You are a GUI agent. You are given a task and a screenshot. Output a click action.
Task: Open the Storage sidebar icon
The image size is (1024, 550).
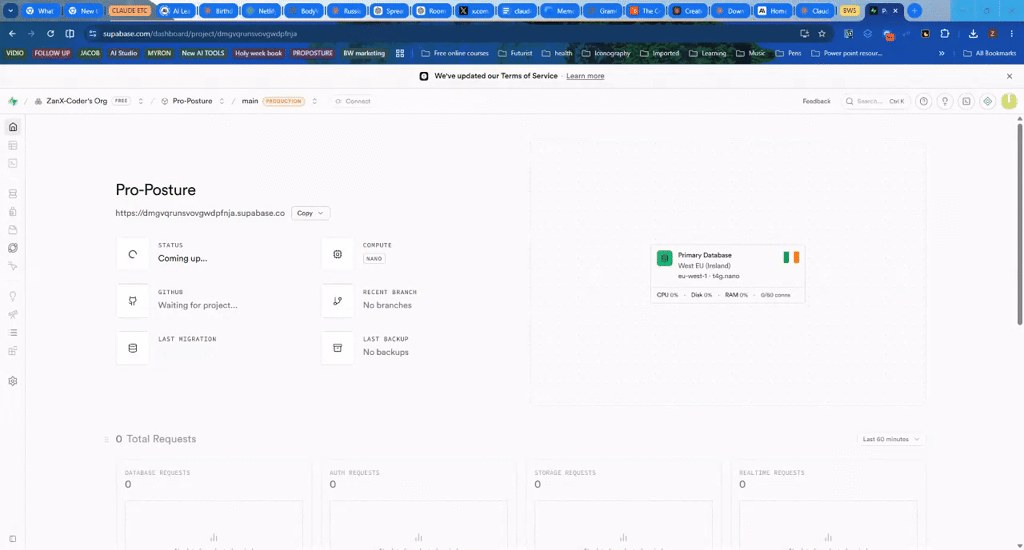12,230
